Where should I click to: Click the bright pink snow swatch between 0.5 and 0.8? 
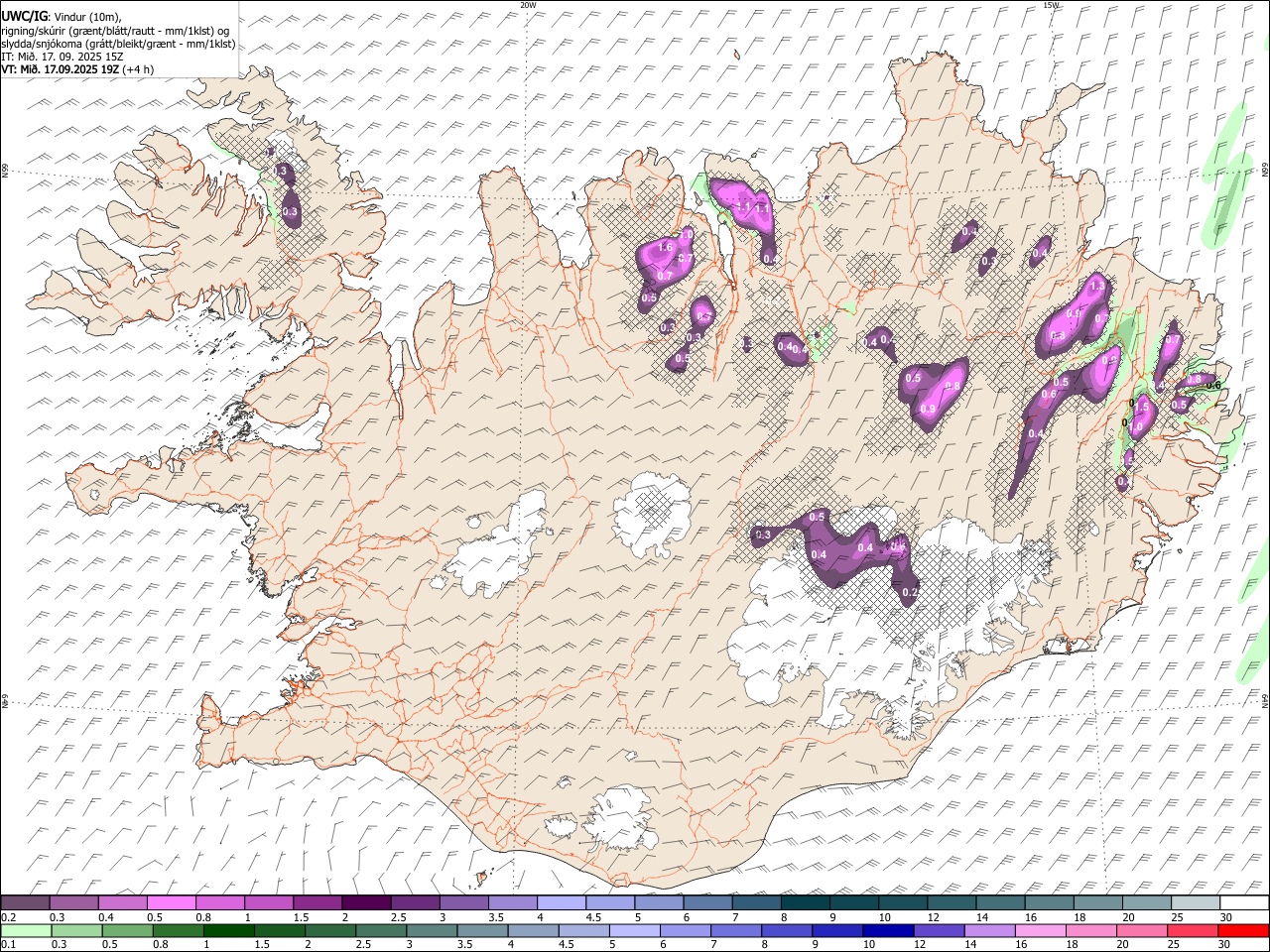[x=172, y=903]
